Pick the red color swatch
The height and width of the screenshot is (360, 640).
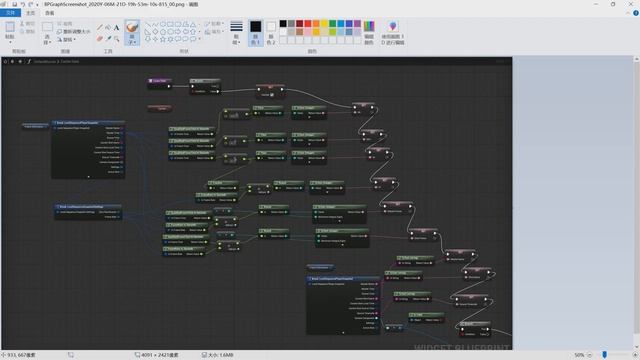pos(308,24)
